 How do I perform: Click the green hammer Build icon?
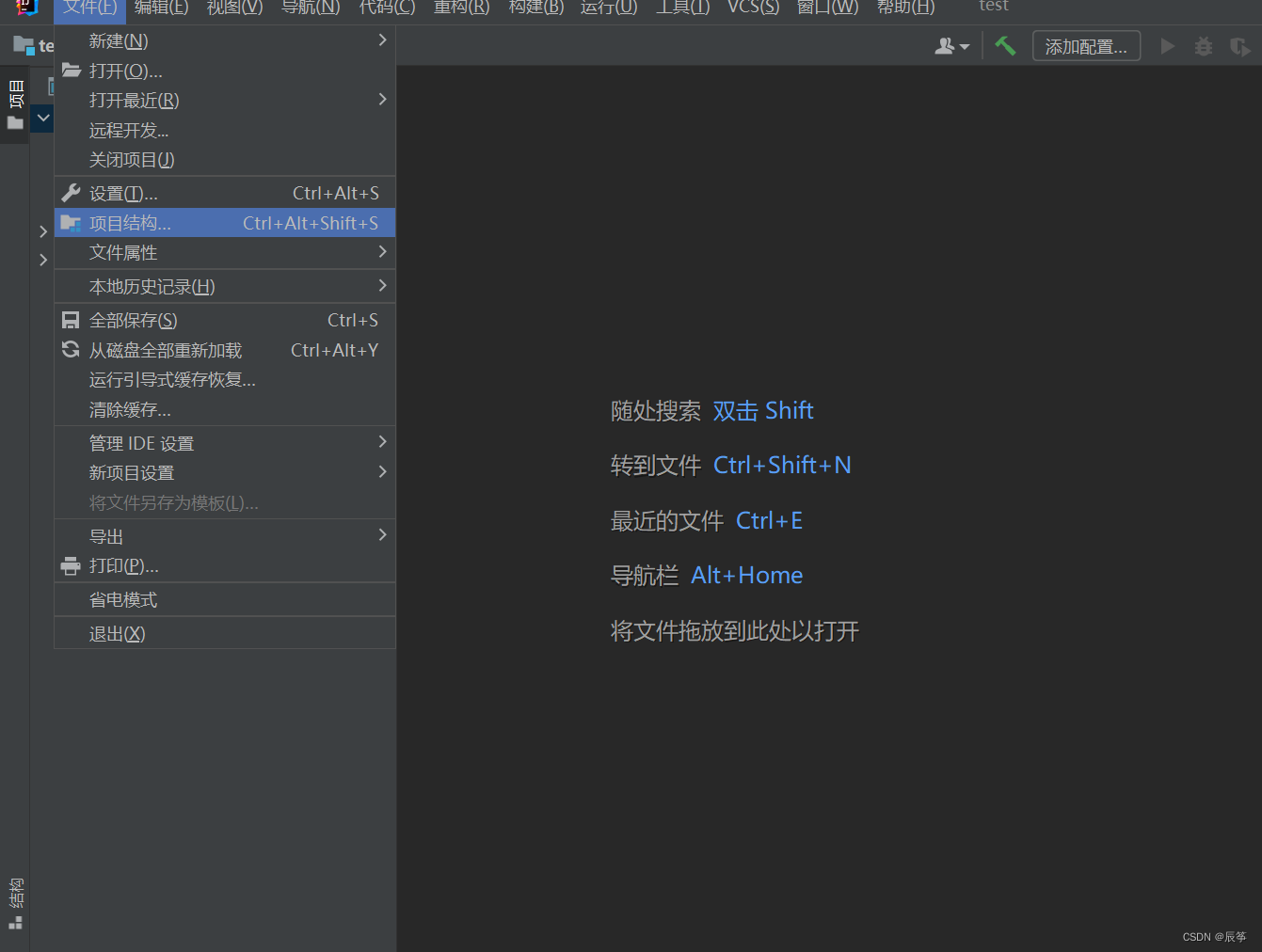(1005, 46)
